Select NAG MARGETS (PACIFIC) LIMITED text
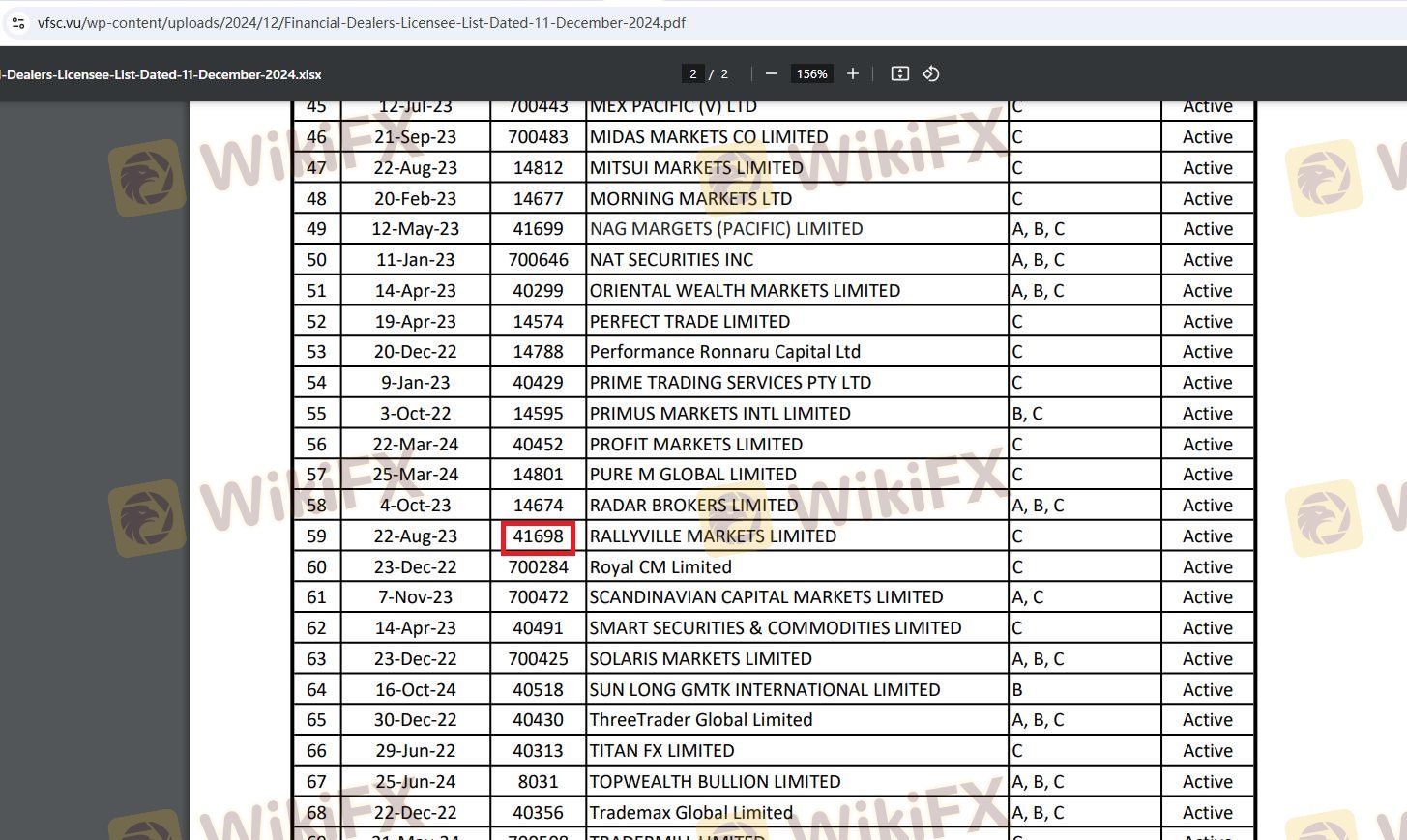 (x=725, y=229)
